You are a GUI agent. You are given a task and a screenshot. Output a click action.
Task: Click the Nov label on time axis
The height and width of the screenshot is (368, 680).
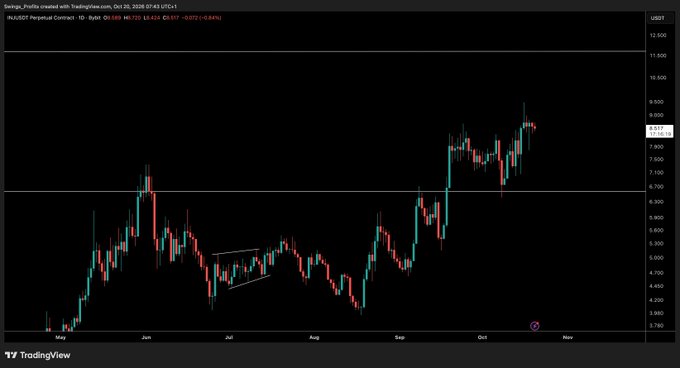[568, 337]
